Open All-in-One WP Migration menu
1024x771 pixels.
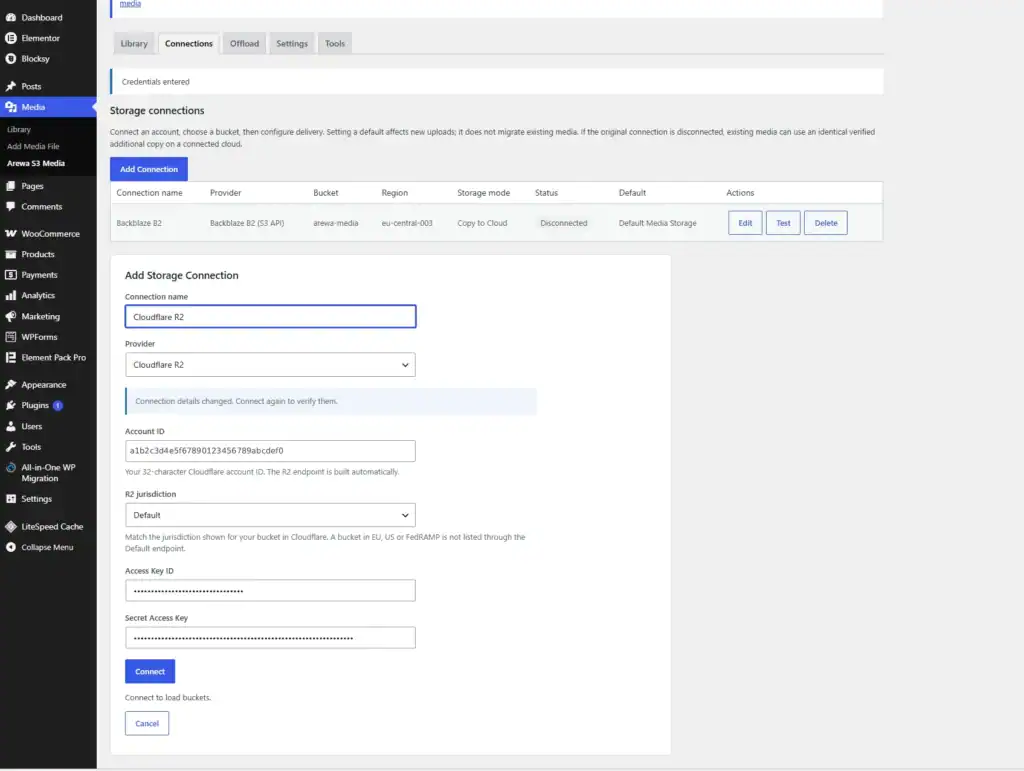[x=48, y=473]
